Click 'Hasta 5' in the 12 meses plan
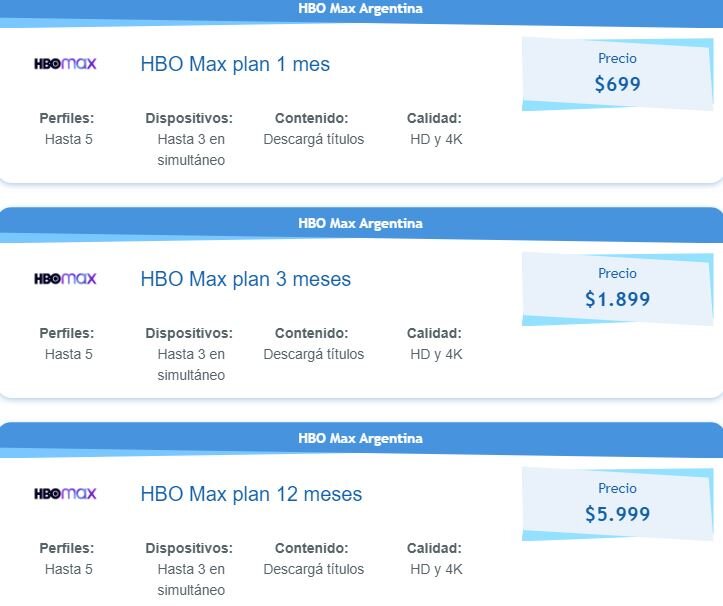The height and width of the screenshot is (606, 723). [x=69, y=569]
